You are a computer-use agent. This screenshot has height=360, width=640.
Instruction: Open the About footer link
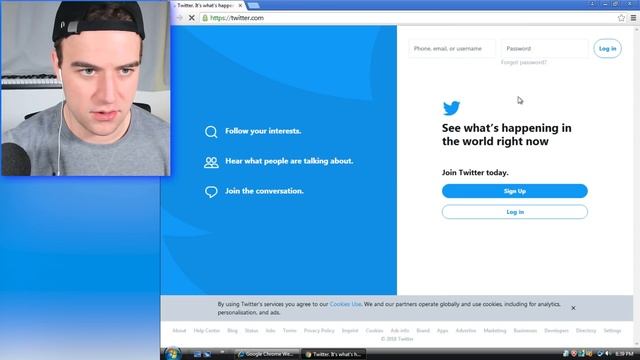(179, 331)
